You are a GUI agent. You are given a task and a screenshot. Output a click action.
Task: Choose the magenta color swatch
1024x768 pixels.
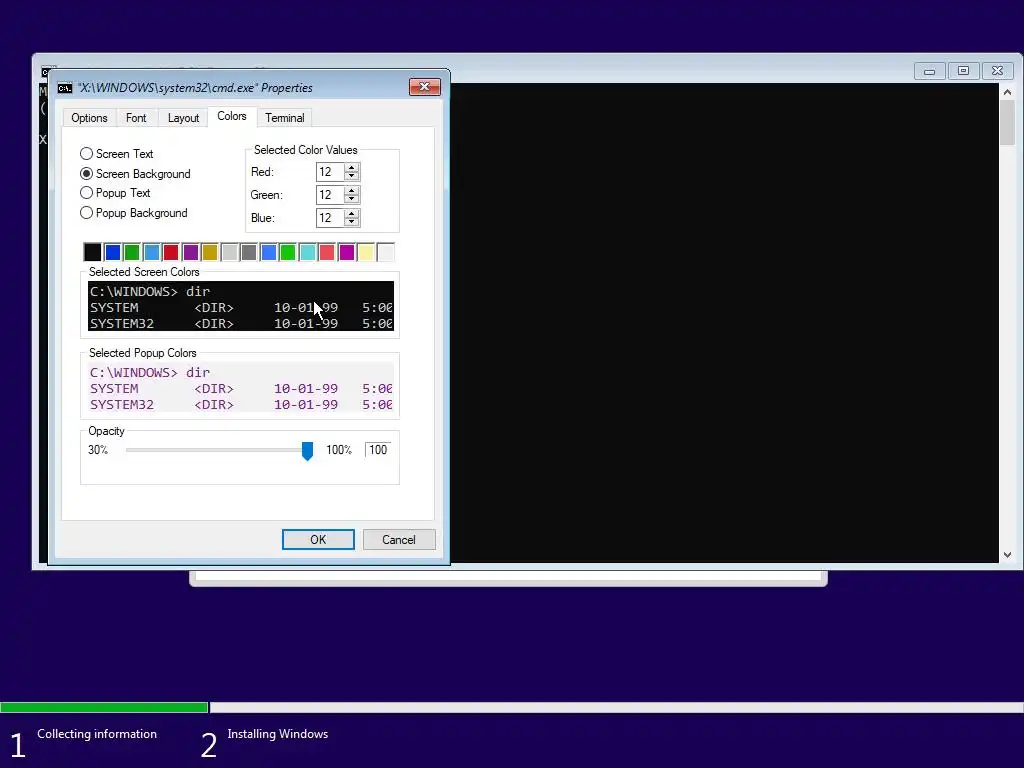[x=347, y=252]
